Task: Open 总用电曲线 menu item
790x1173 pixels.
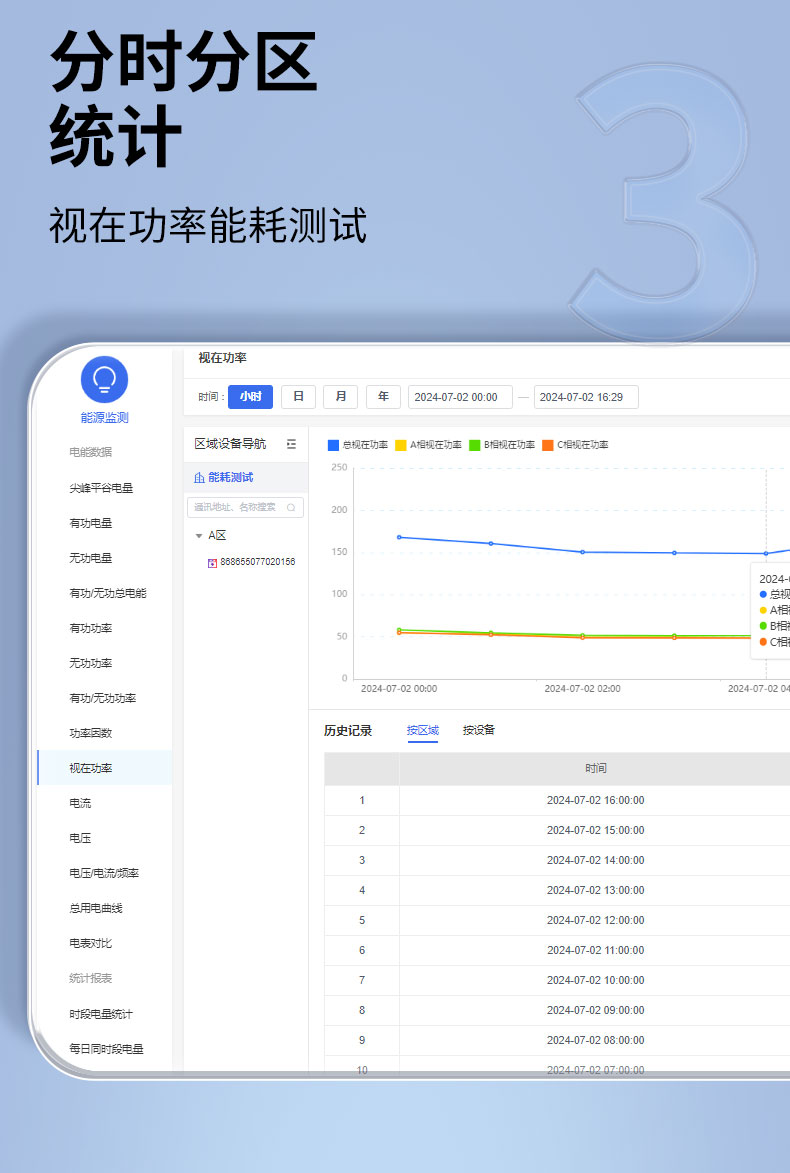Action: (x=96, y=908)
